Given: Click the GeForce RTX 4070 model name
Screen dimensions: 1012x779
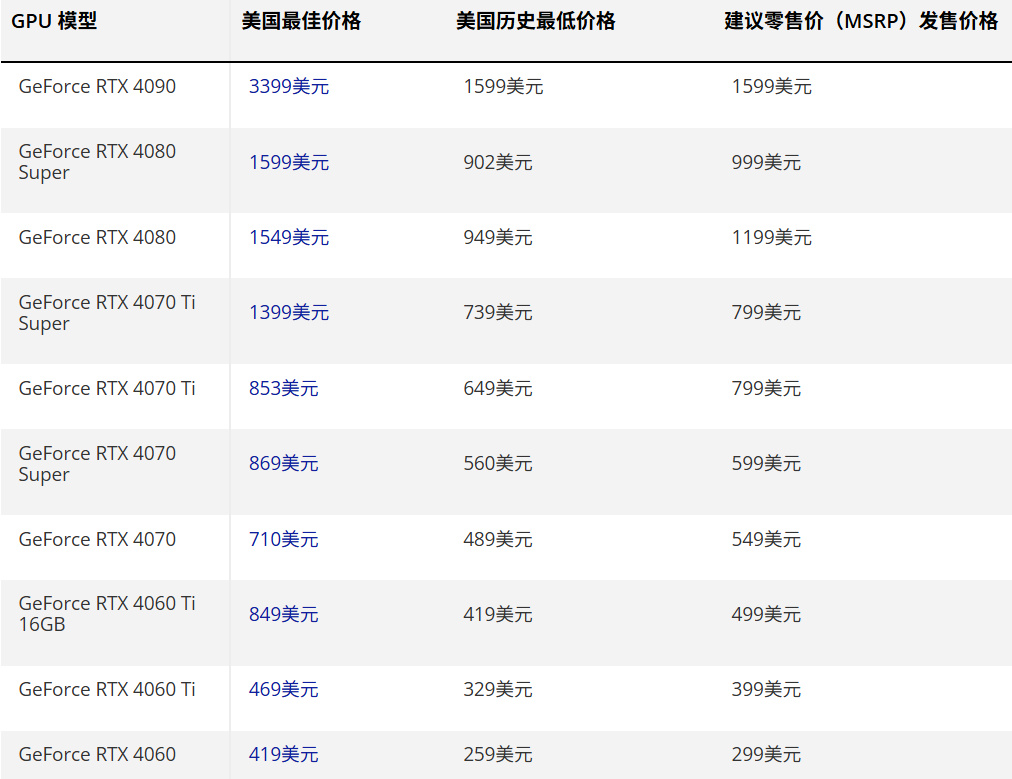Looking at the screenshot, I should click(97, 539).
